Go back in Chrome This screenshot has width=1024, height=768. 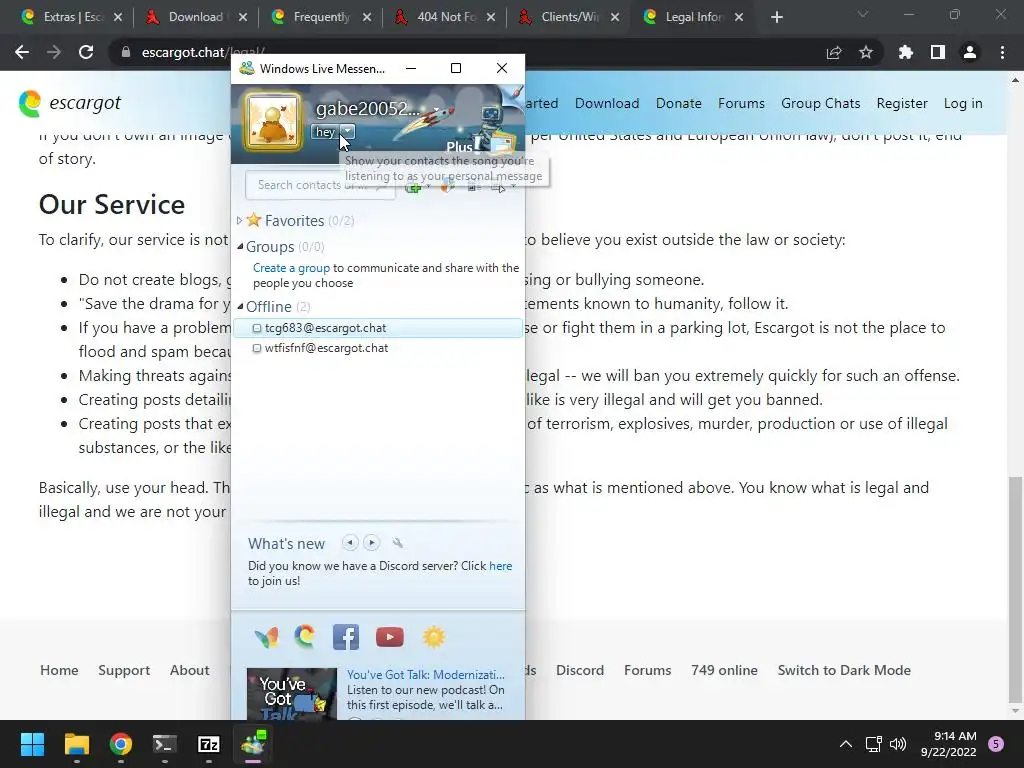point(22,52)
